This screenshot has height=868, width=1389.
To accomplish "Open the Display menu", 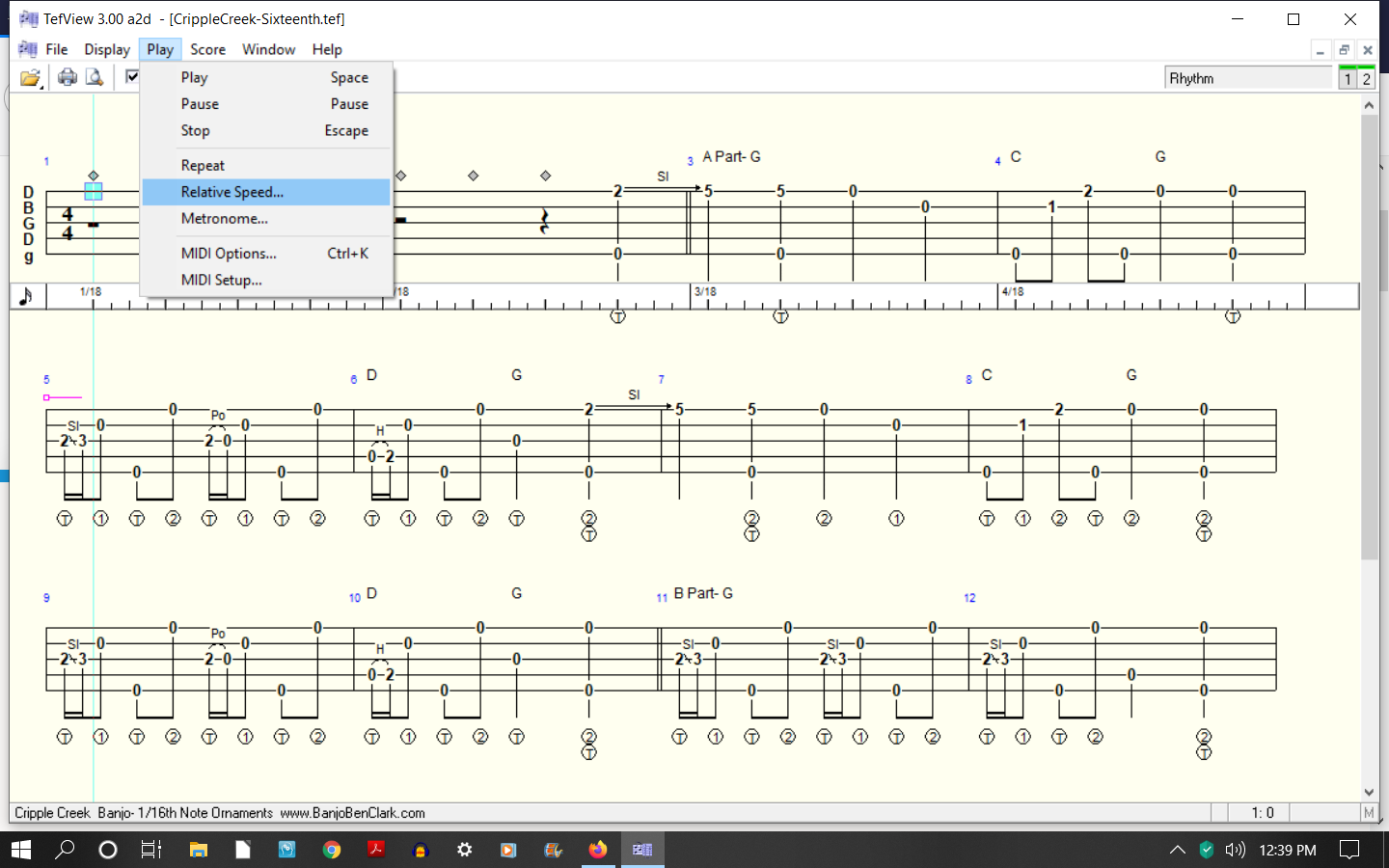I will (x=107, y=49).
